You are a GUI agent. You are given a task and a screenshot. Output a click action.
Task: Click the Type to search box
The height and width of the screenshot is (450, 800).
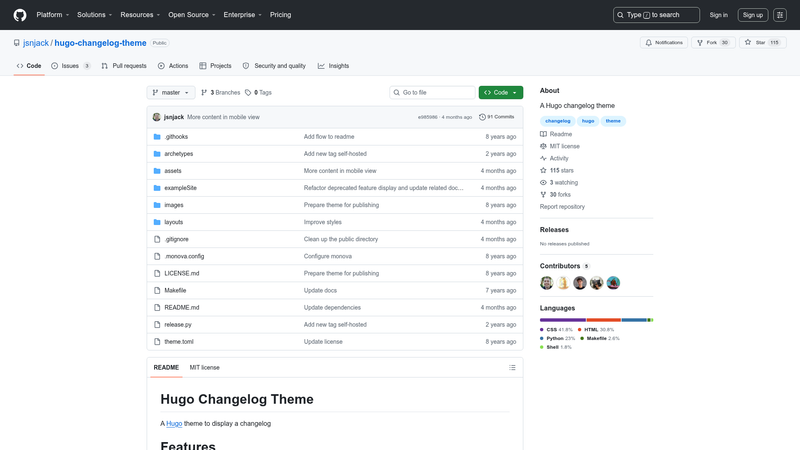(656, 15)
